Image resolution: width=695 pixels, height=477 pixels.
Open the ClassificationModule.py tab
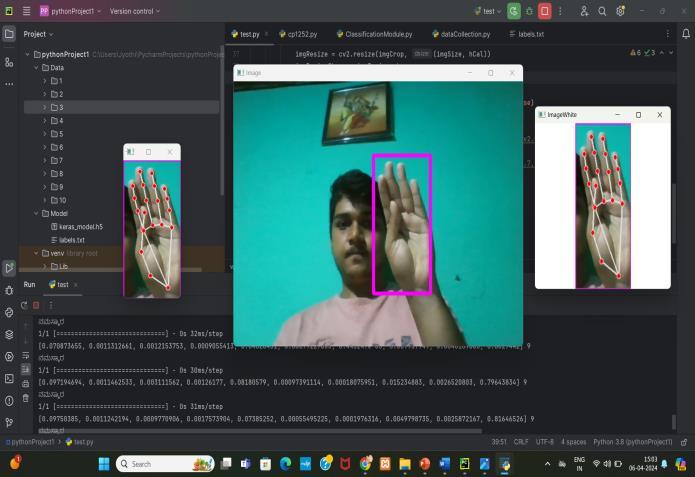375,34
